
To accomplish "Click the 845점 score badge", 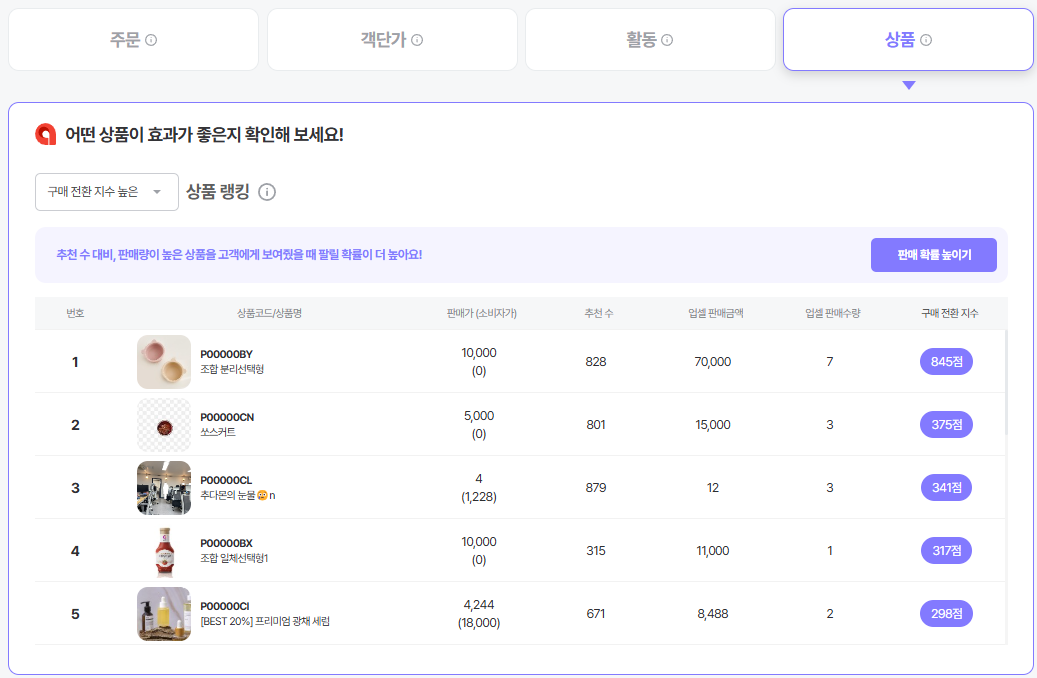I will [x=946, y=361].
